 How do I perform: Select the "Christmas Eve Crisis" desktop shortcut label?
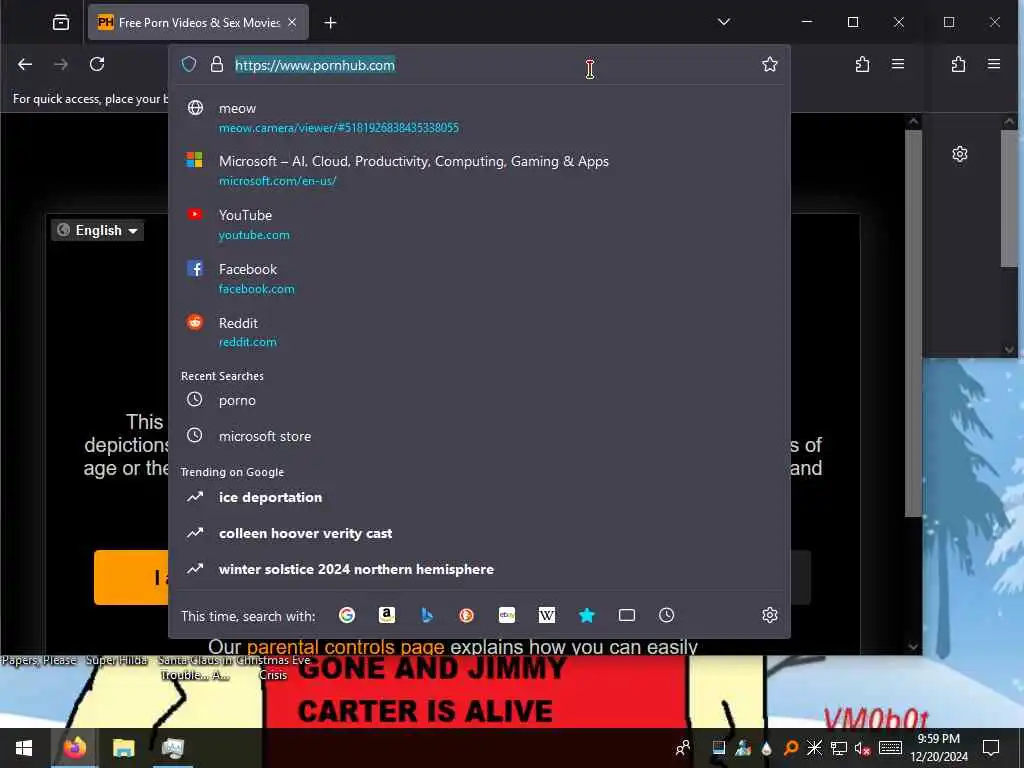click(273, 667)
